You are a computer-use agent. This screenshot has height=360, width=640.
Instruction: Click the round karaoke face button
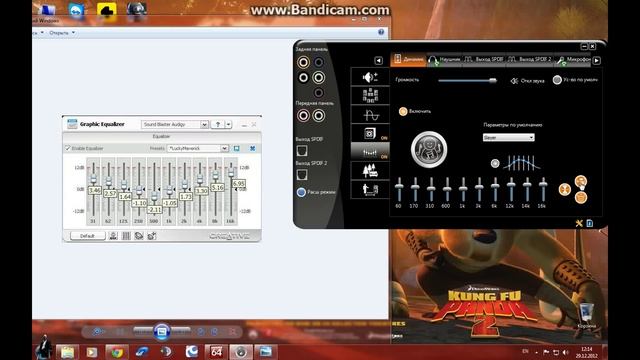click(429, 149)
